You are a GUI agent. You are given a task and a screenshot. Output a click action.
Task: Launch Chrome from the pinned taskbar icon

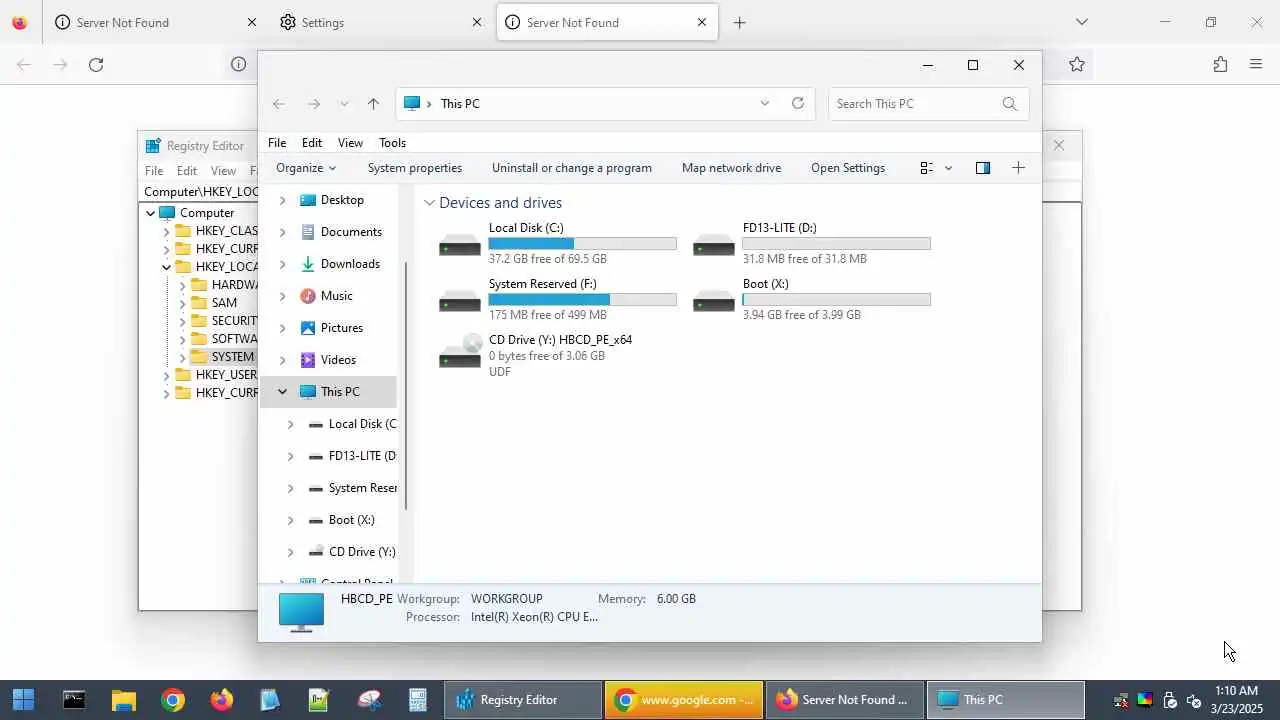tap(173, 700)
